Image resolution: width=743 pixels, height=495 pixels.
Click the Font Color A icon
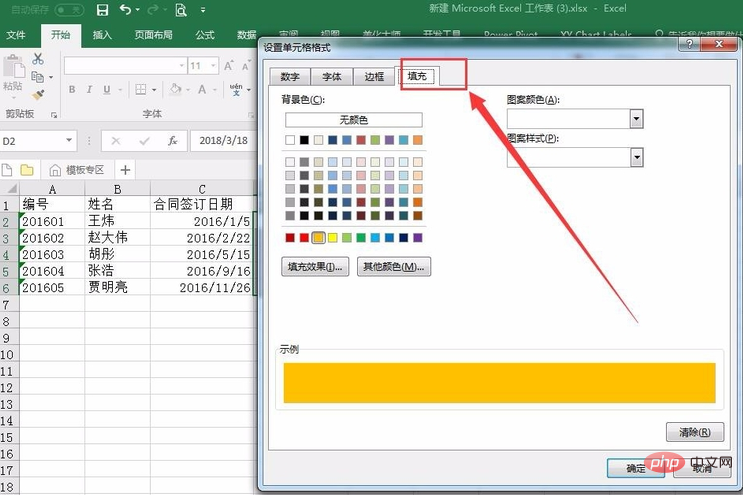click(202, 89)
